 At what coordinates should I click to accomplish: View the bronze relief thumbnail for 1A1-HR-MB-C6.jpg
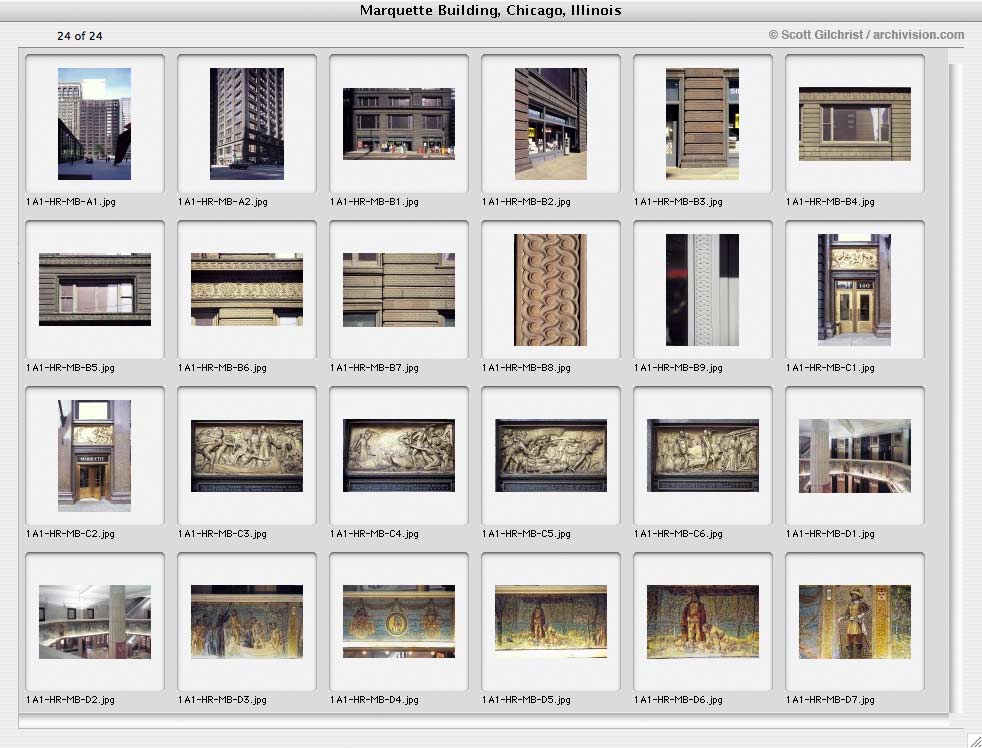703,455
